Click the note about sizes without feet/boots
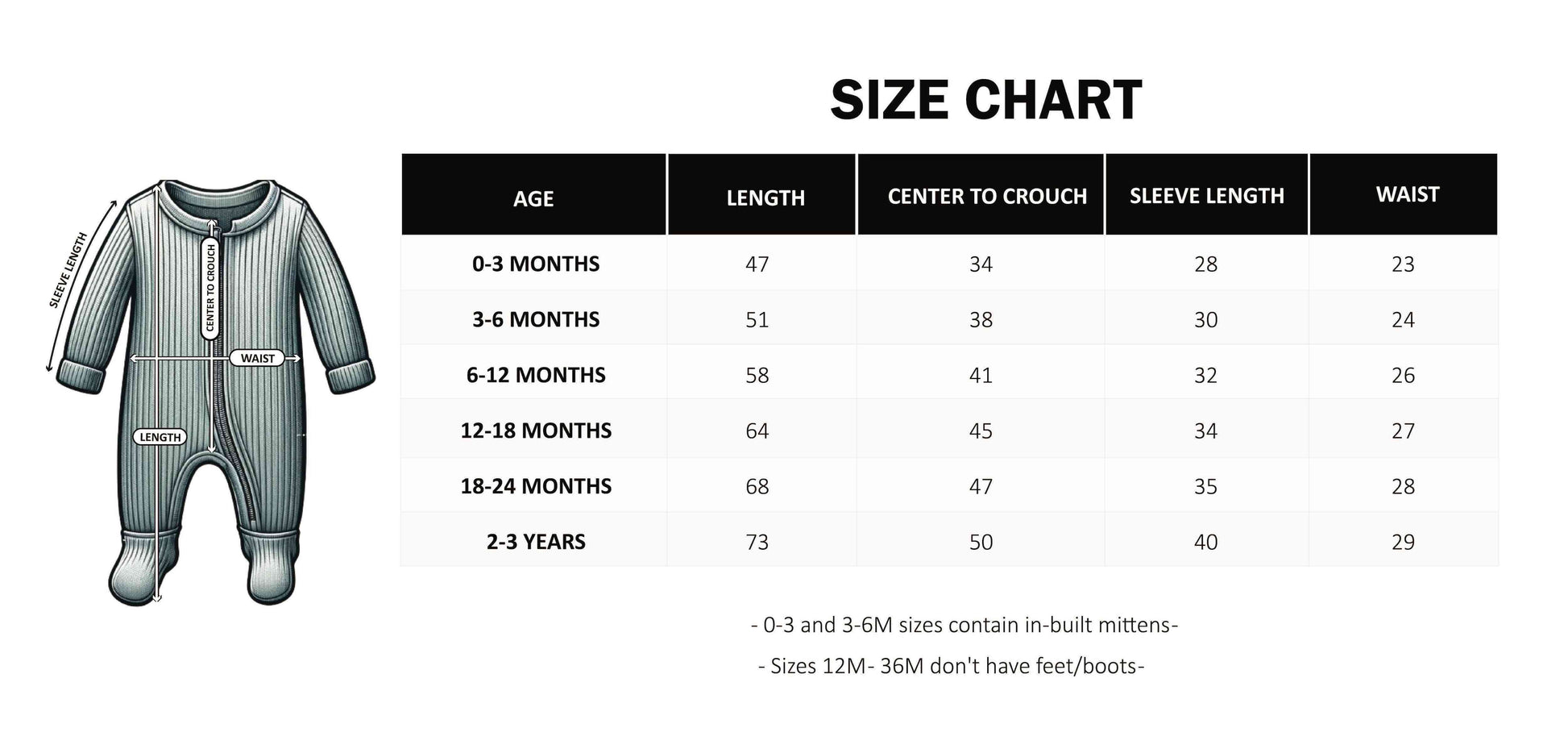 (x=951, y=666)
